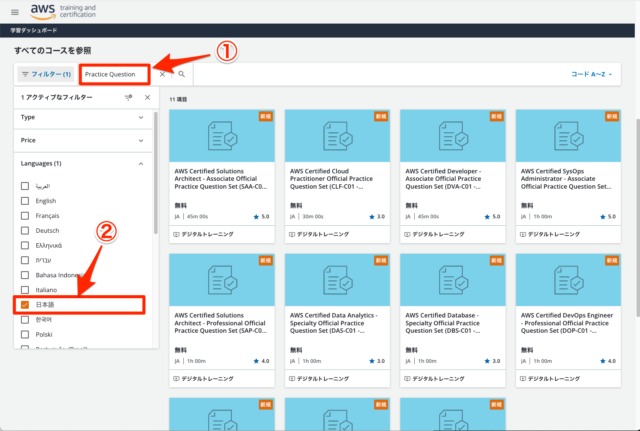Click DevOps Engineer Professional (DOP-C01) title
This screenshot has width=640, height=431.
click(x=567, y=323)
